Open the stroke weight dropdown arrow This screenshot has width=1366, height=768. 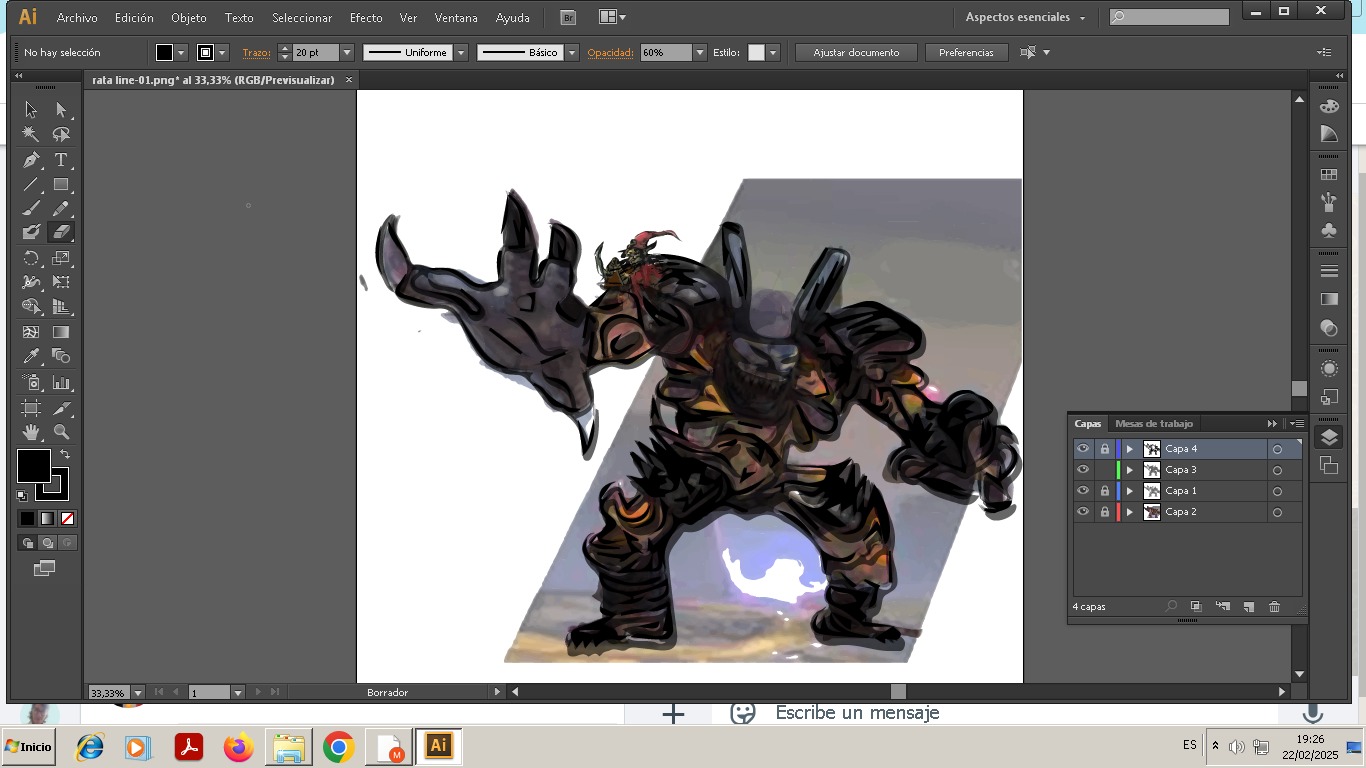point(347,53)
